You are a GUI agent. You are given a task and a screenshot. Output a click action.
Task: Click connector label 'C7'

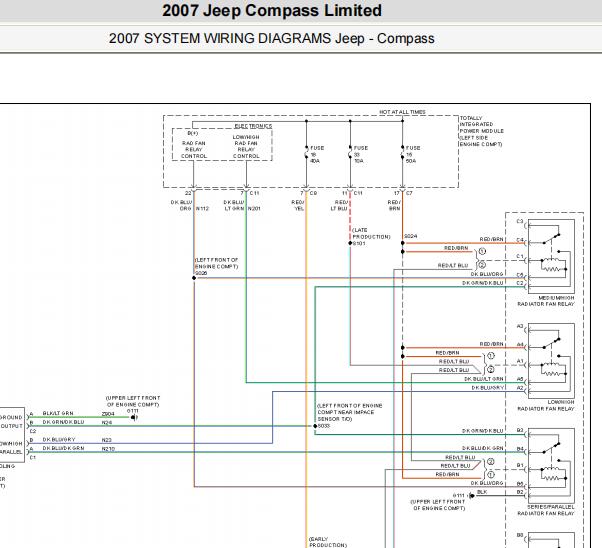tap(409, 193)
